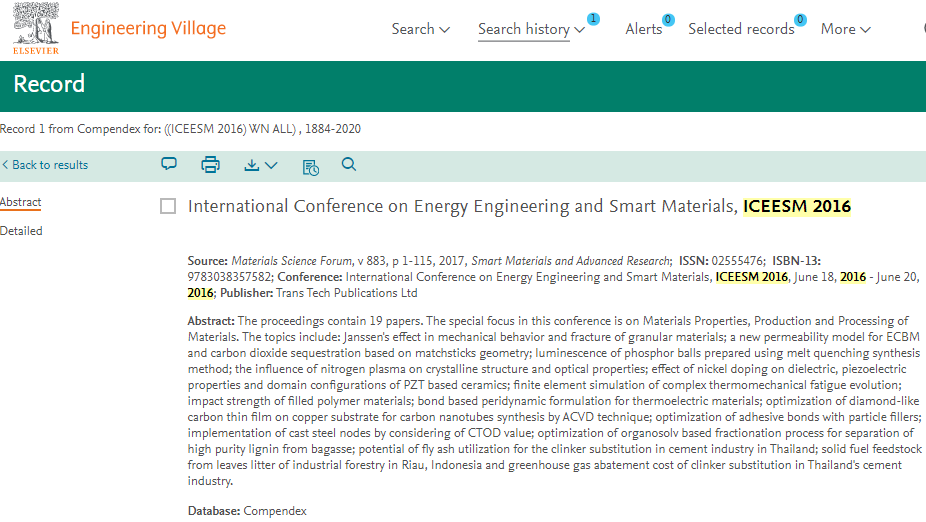This screenshot has height=522, width=926.
Task: Expand the More menu
Action: click(x=845, y=29)
